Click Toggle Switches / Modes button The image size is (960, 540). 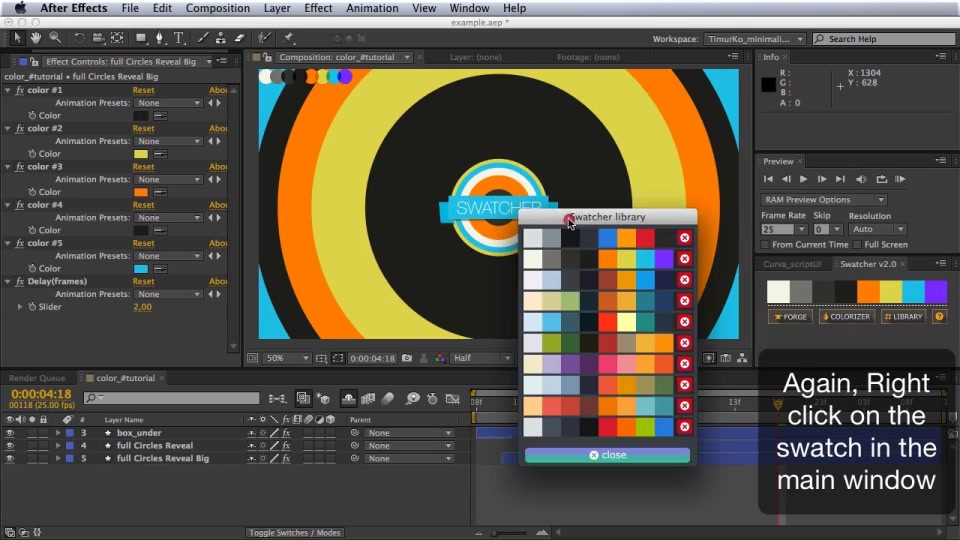point(295,533)
